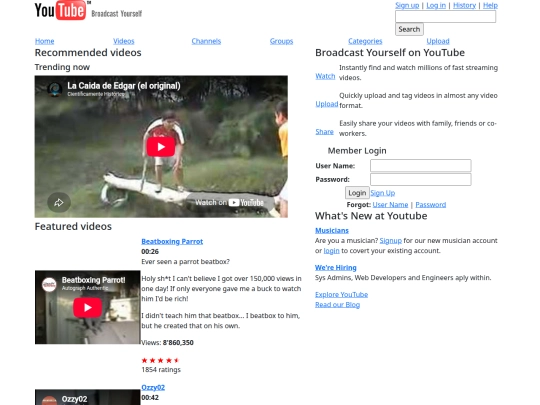This screenshot has width=540, height=405.
Task: Open the Groups navigation link
Action: point(281,41)
